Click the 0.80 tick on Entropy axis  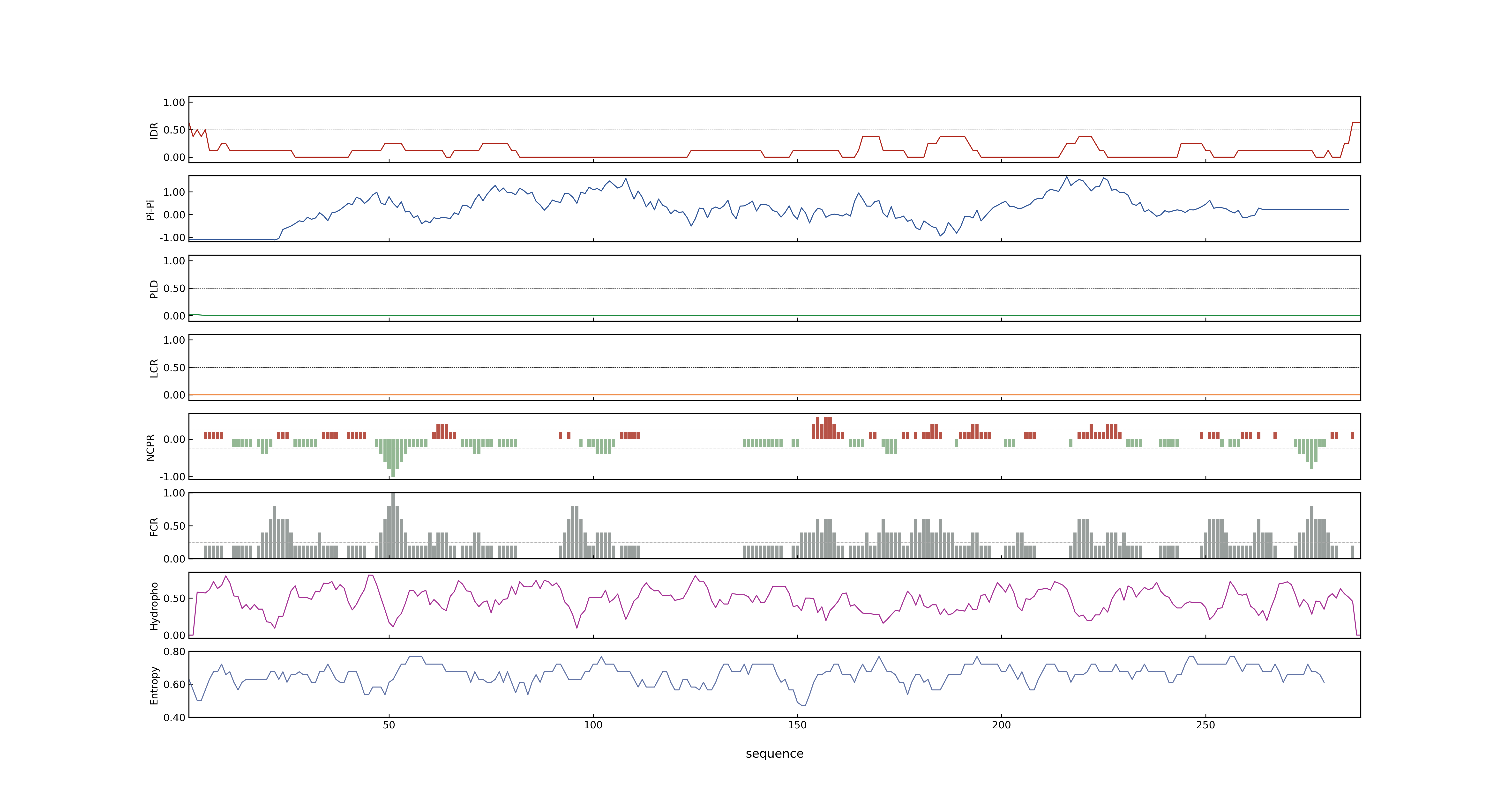pos(174,652)
